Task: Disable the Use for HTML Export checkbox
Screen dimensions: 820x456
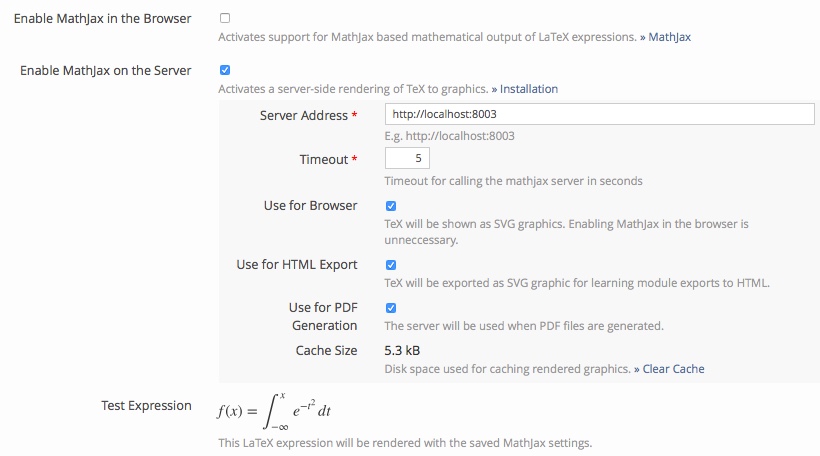Action: pos(391,265)
